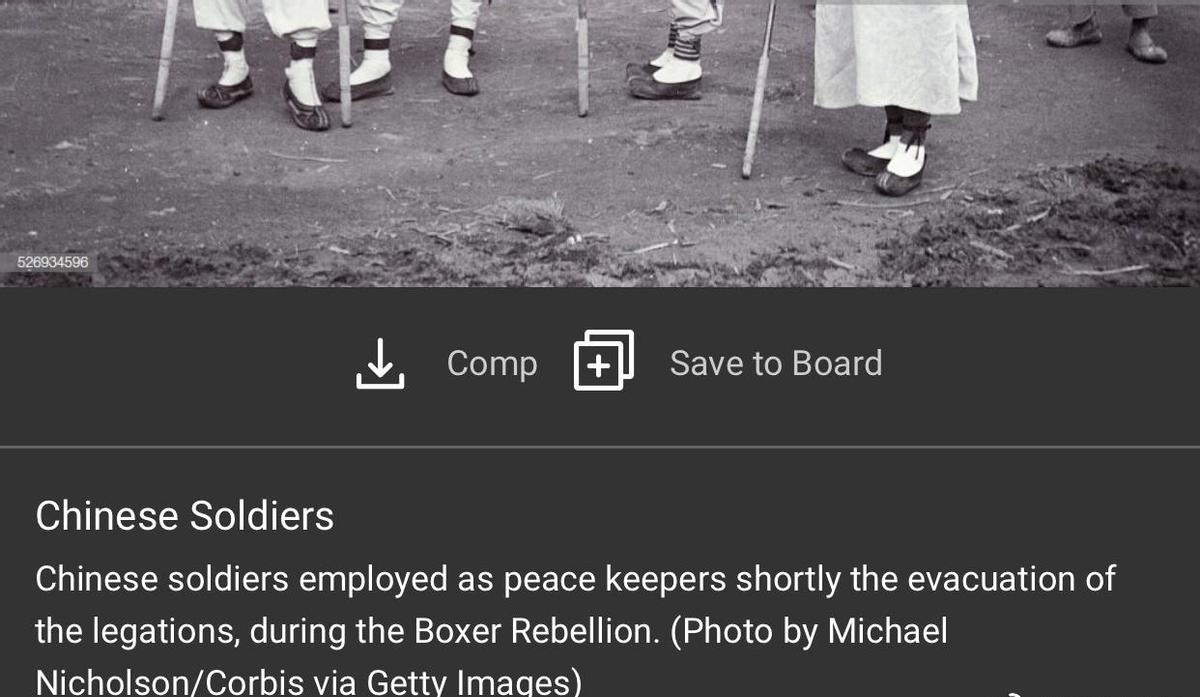Click the Save to Board plus icon

coord(603,360)
